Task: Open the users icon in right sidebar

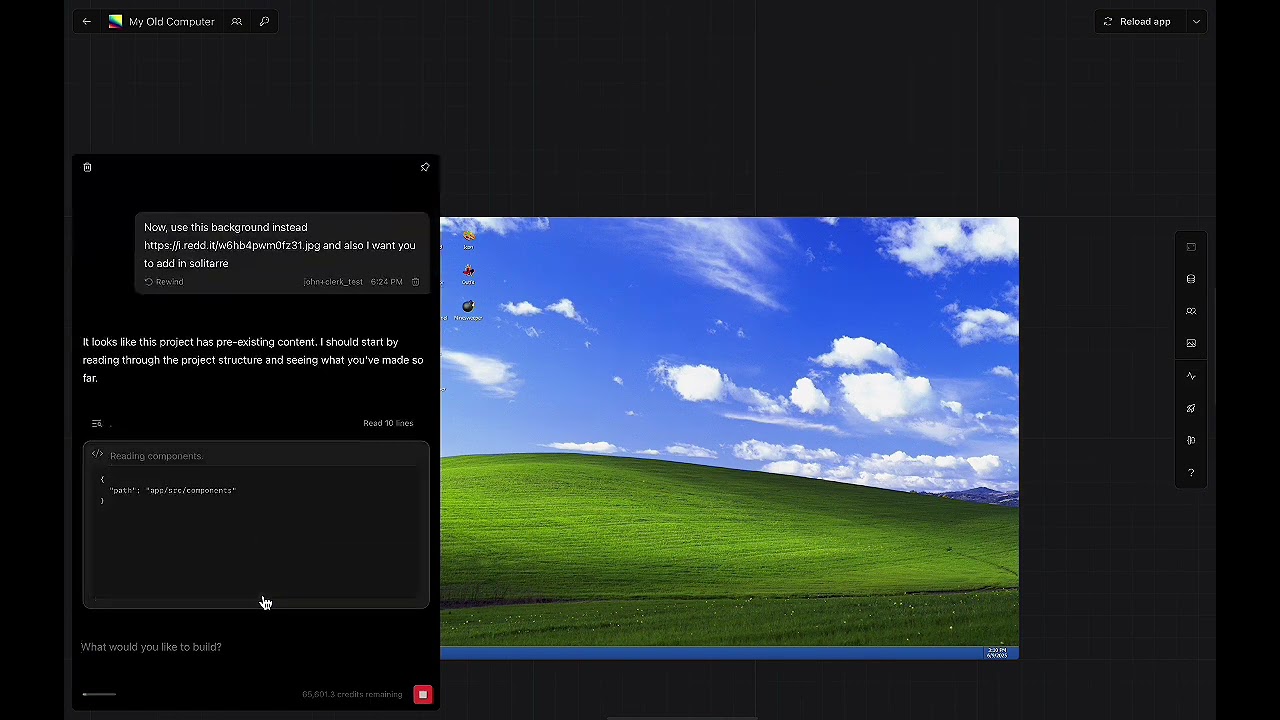Action: 1191,311
